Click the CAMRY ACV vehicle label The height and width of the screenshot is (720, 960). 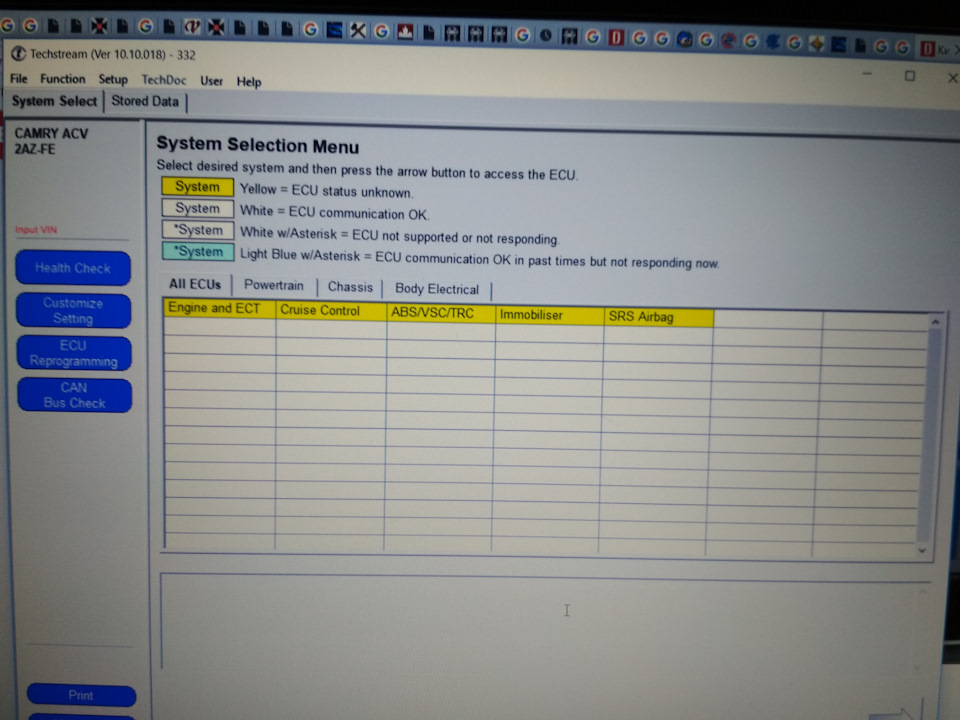tap(51, 133)
